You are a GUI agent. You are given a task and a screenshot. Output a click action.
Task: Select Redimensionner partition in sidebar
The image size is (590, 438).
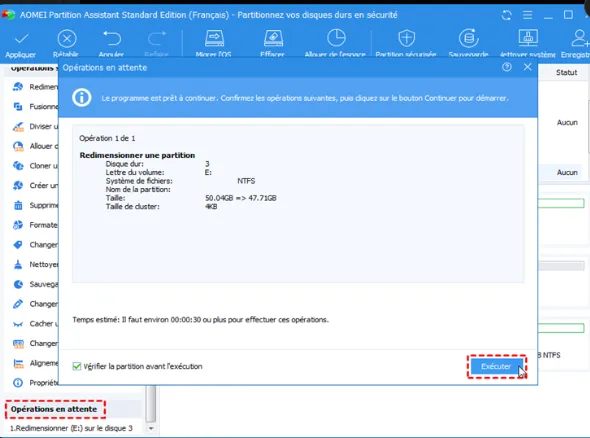click(x=35, y=87)
